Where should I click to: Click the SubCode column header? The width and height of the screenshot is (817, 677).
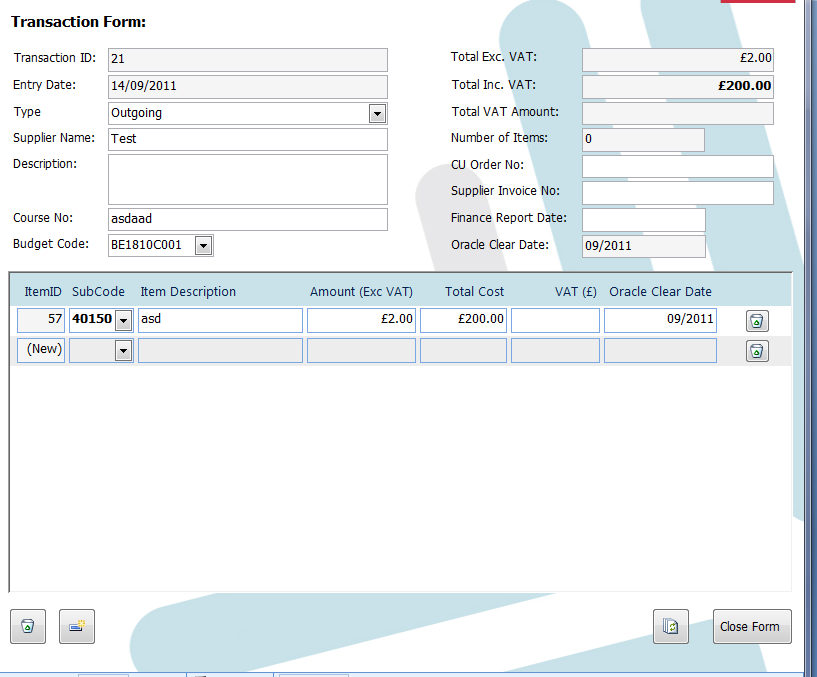click(x=98, y=292)
